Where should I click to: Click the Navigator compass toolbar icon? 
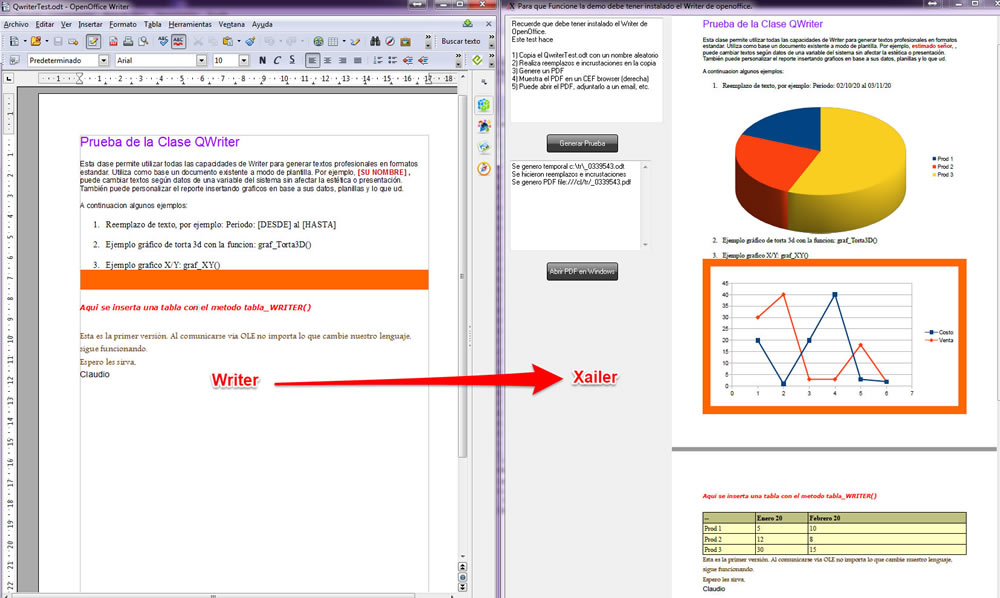(x=390, y=41)
